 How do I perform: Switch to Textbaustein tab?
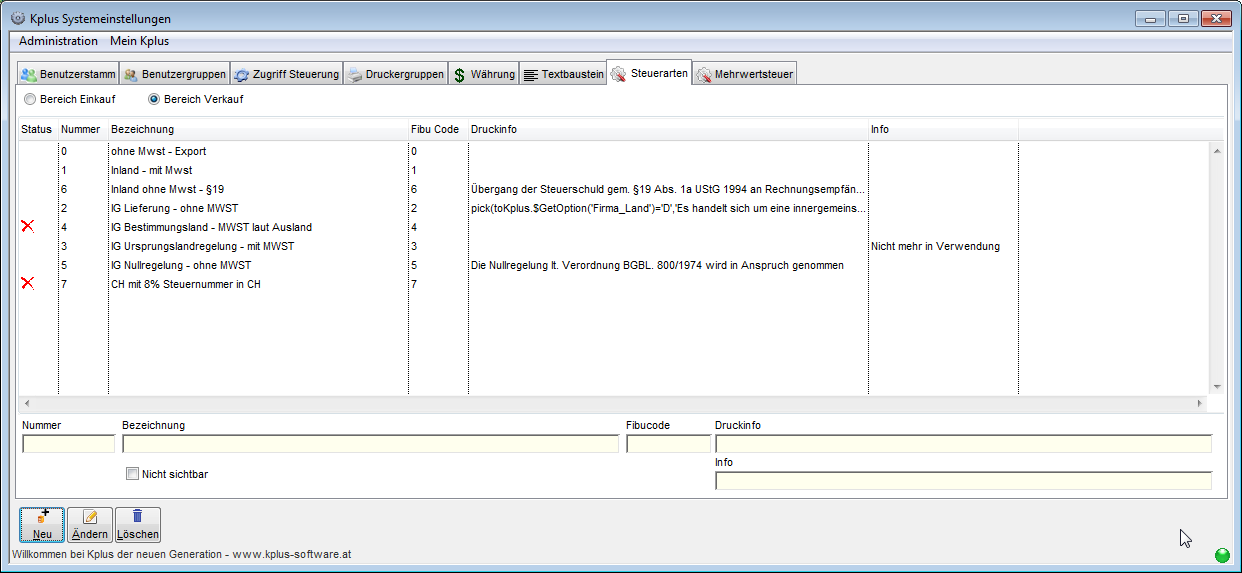(x=563, y=75)
